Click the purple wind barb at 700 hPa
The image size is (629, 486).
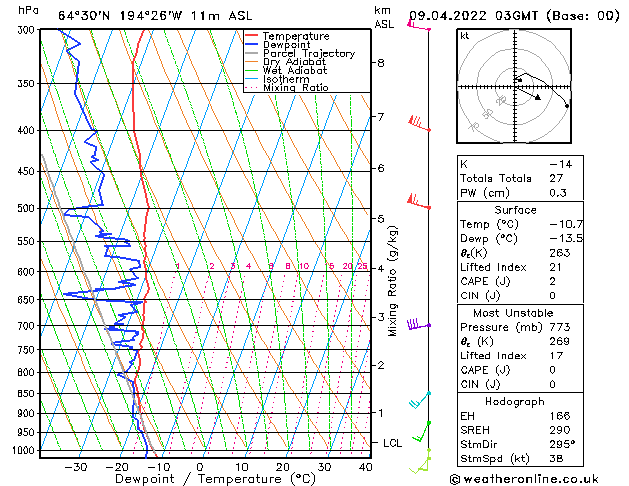[418, 324]
